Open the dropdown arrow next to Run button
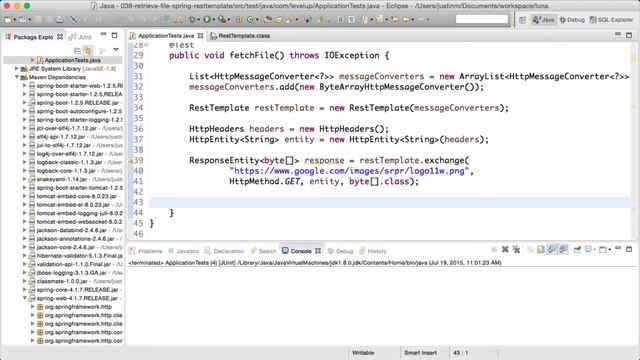 213,20
